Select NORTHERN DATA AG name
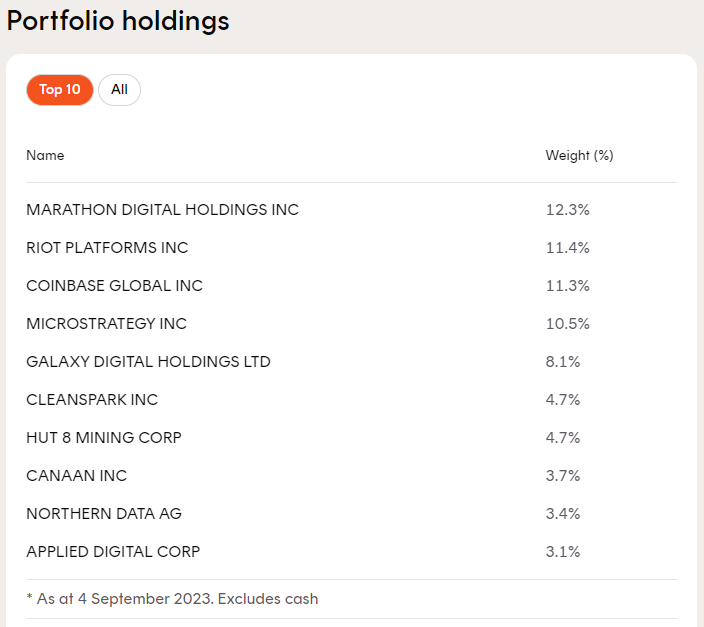This screenshot has height=627, width=704. pyautogui.click(x=104, y=513)
